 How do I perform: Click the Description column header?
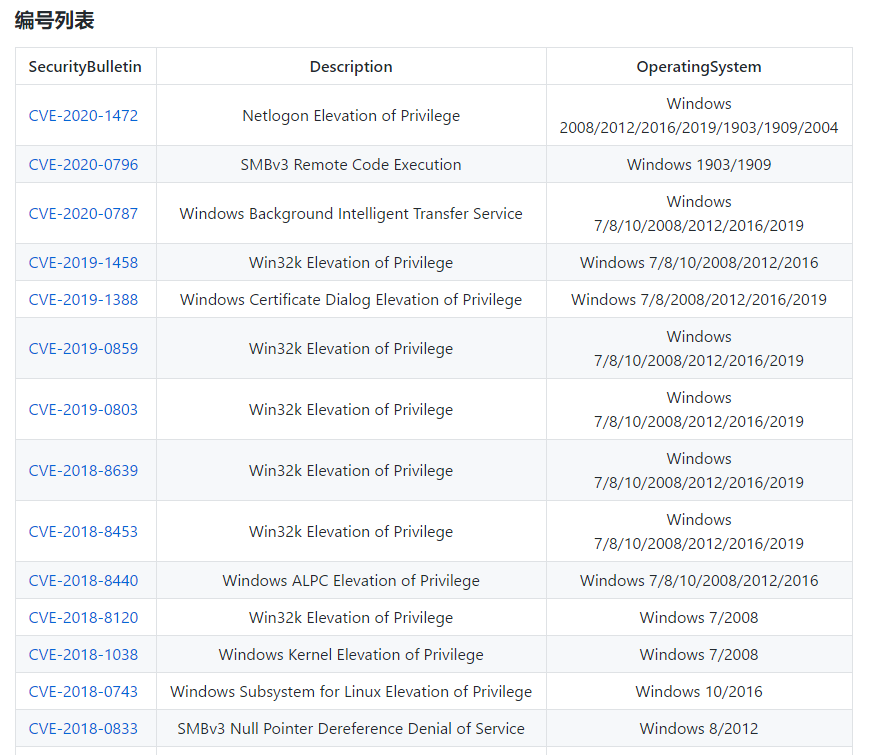tap(351, 67)
